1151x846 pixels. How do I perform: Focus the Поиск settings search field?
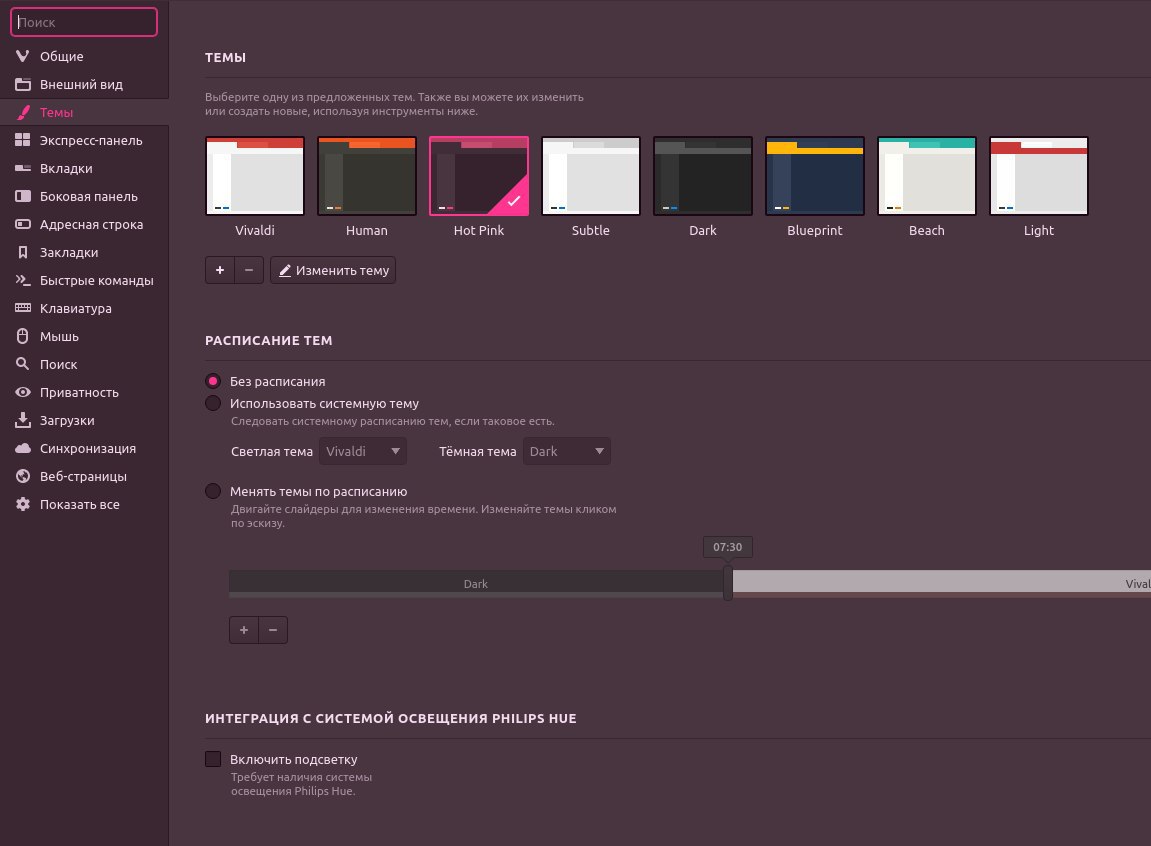(x=84, y=22)
